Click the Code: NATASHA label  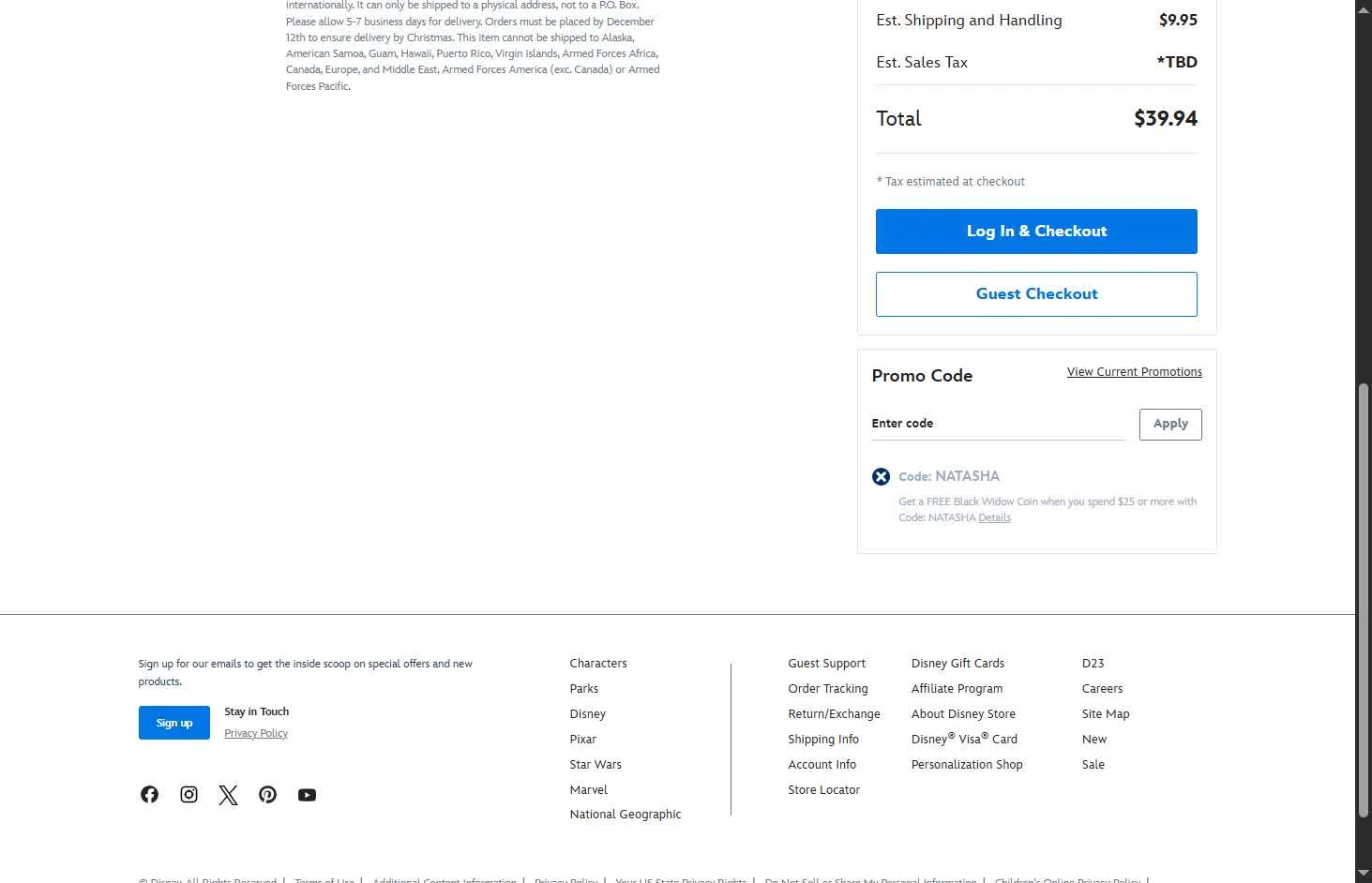949,476
